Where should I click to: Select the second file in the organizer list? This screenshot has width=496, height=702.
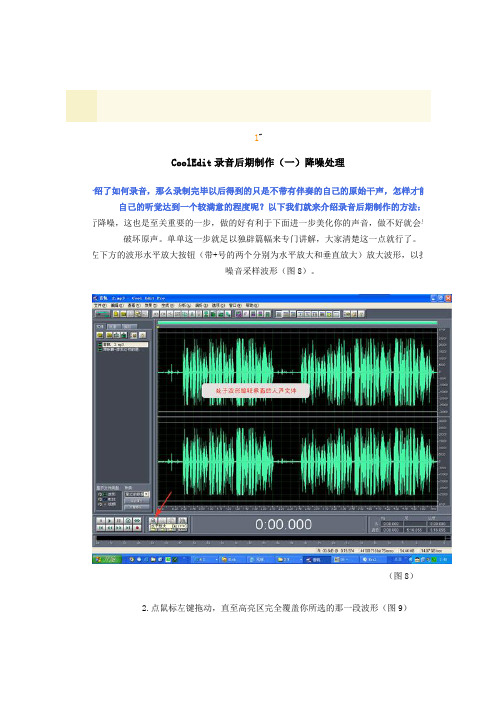121,349
